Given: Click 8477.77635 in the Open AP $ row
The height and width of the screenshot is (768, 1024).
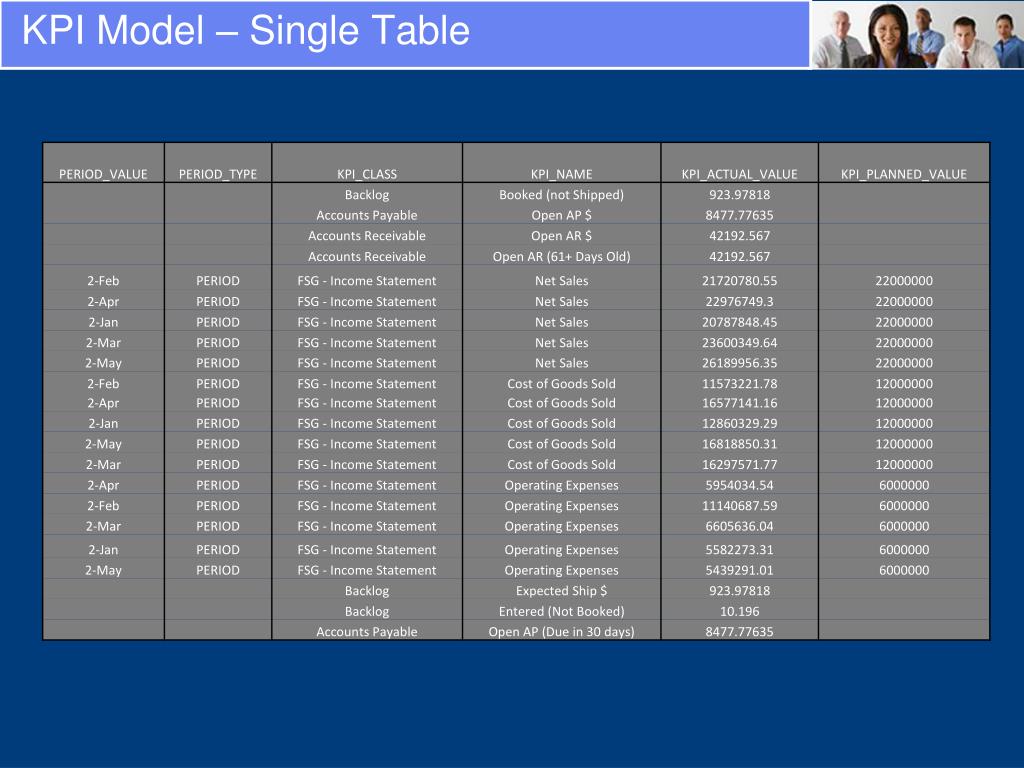Looking at the screenshot, I should pos(739,215).
